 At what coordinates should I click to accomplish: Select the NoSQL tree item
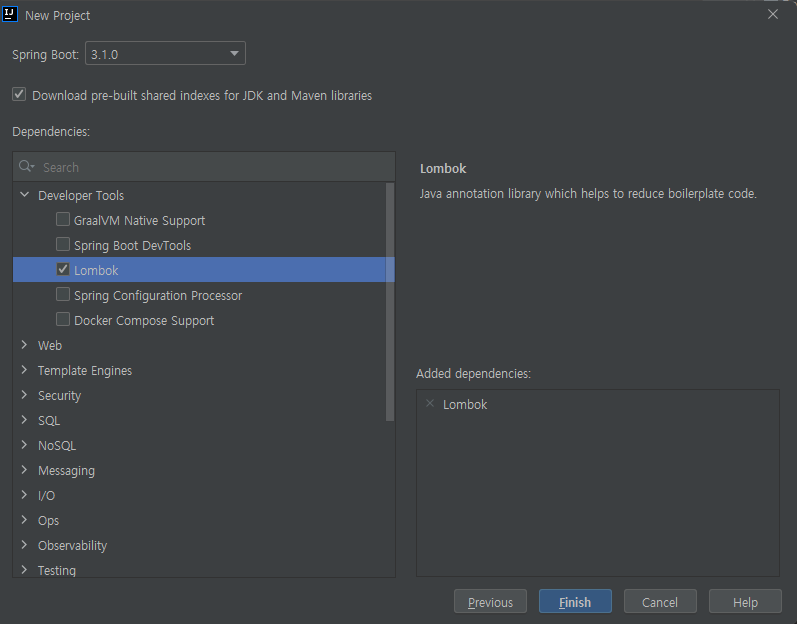(56, 445)
